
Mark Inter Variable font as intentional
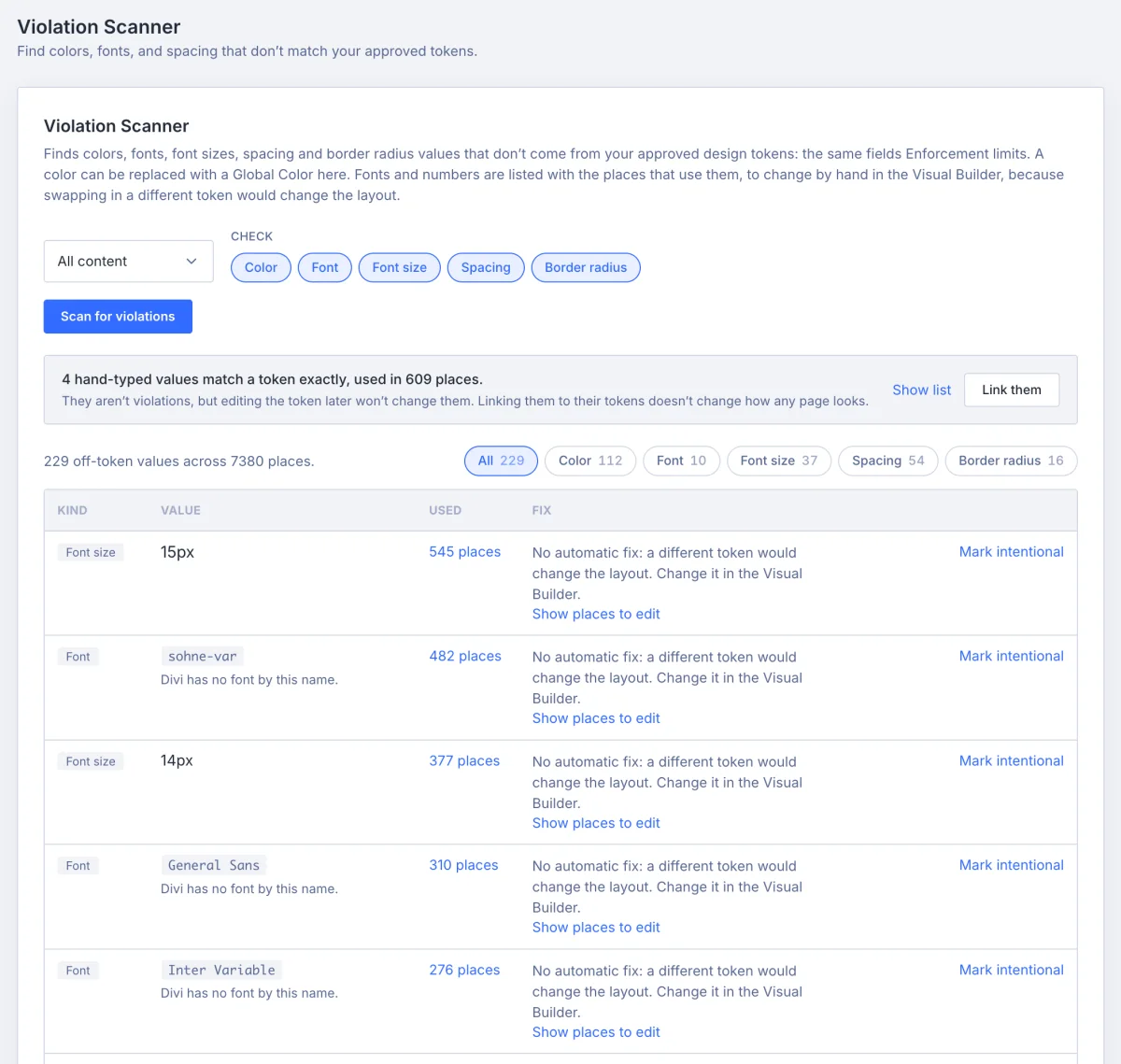tap(1012, 971)
